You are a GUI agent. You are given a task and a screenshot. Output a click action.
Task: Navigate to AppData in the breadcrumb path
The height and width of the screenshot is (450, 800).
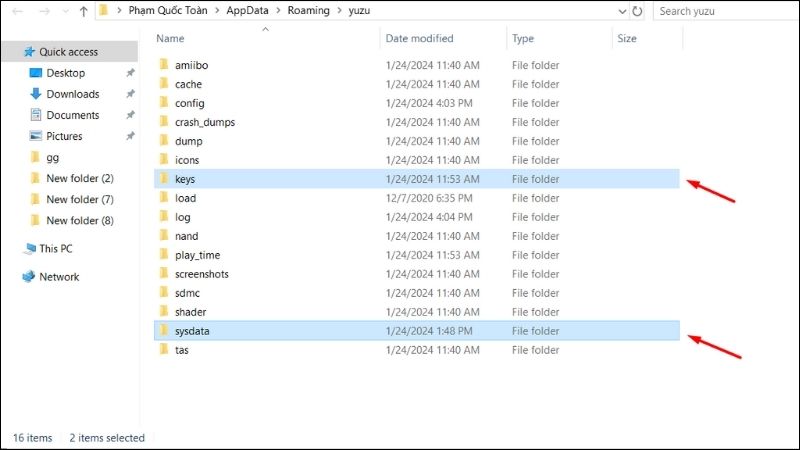pos(247,10)
